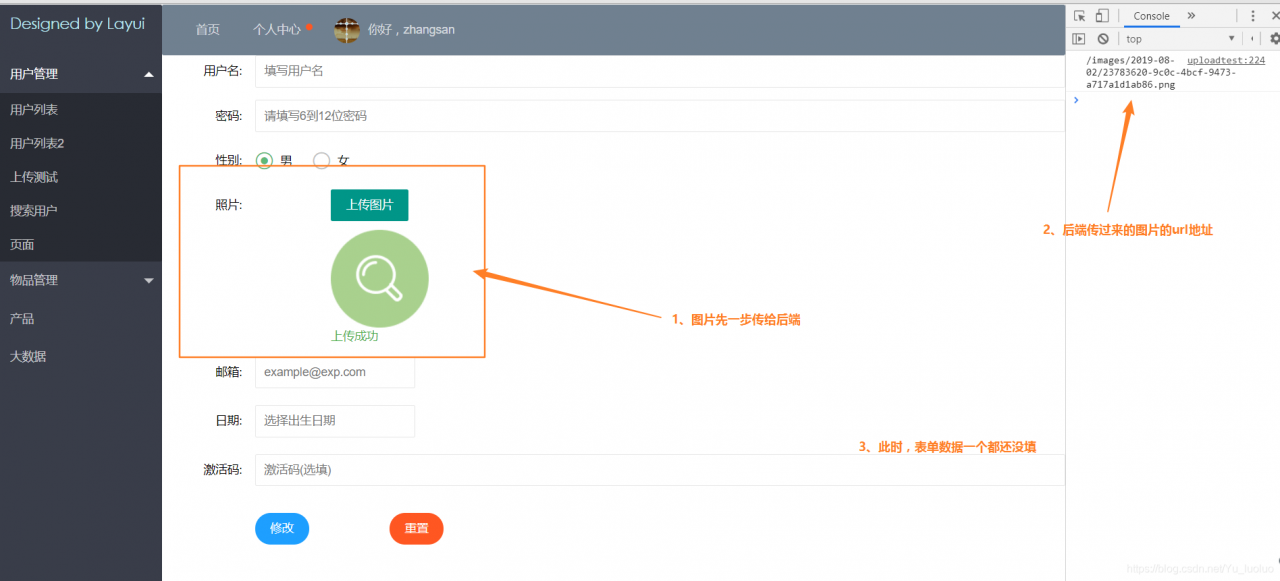Close the DevTools panel
Viewport: 1280px width, 581px height.
tap(1275, 16)
